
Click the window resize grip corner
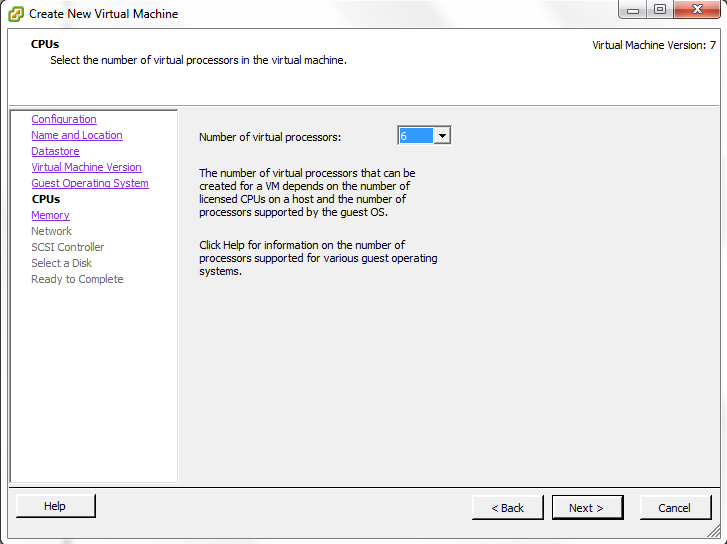(716, 531)
